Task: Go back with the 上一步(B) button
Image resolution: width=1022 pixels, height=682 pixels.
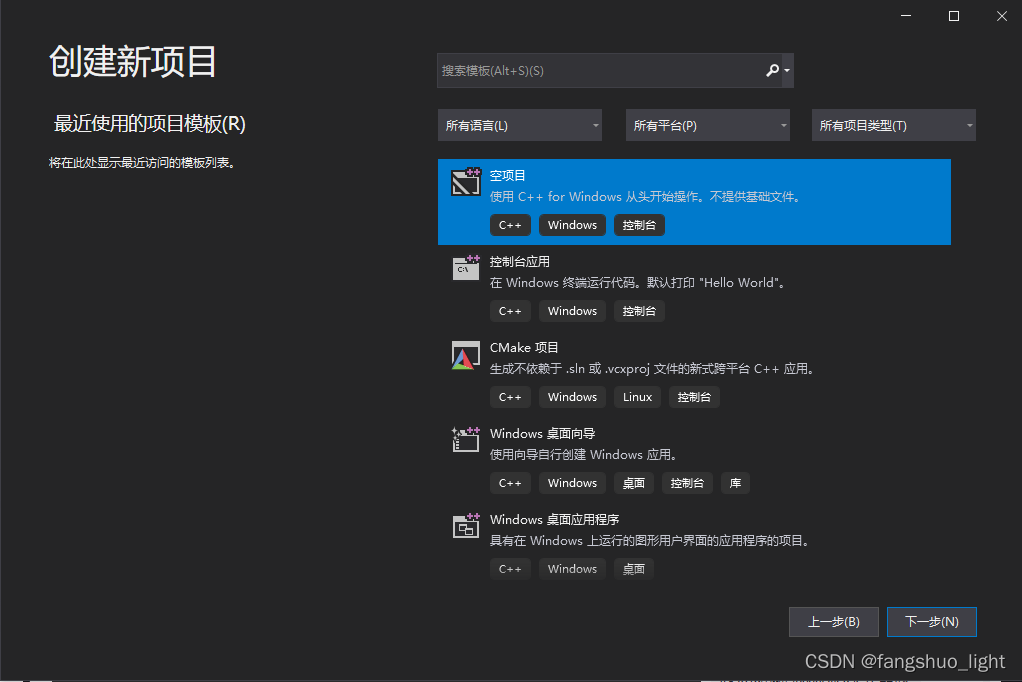Action: pos(834,622)
